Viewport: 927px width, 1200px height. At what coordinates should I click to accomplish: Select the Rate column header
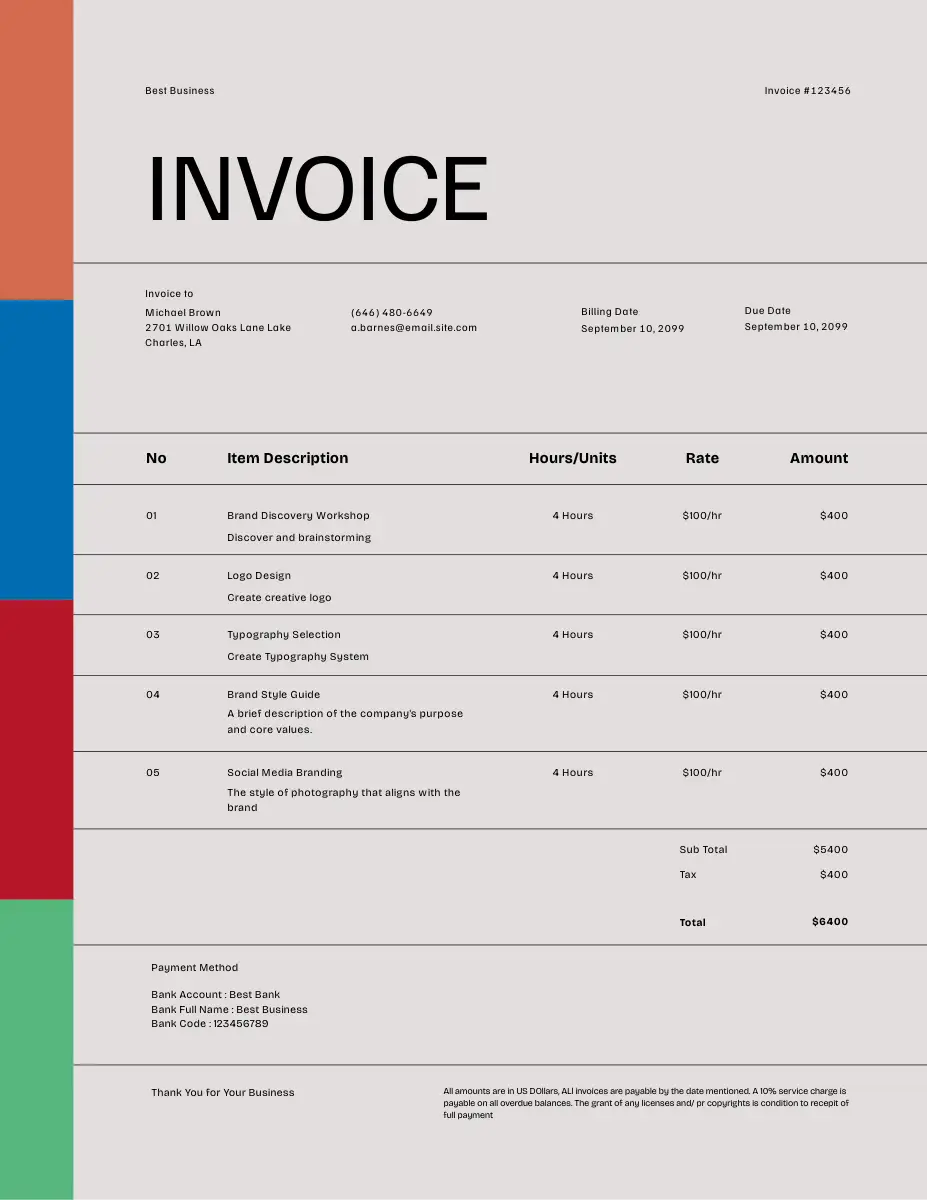[x=701, y=458]
